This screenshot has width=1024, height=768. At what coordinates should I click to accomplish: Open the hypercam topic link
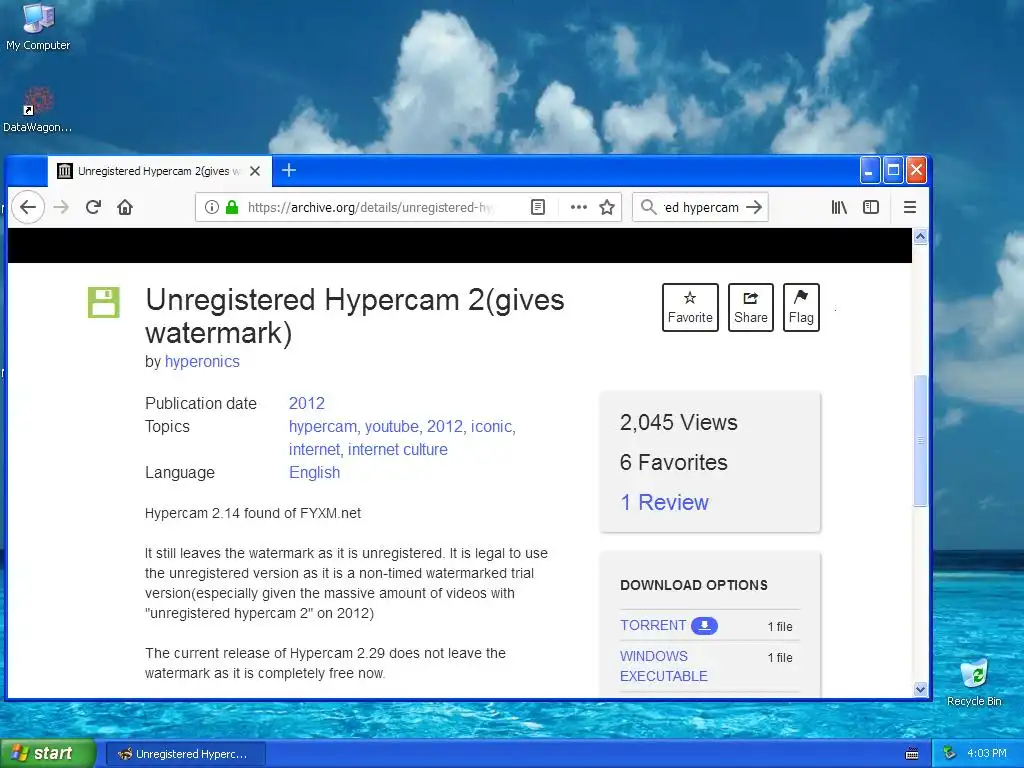[x=324, y=426]
